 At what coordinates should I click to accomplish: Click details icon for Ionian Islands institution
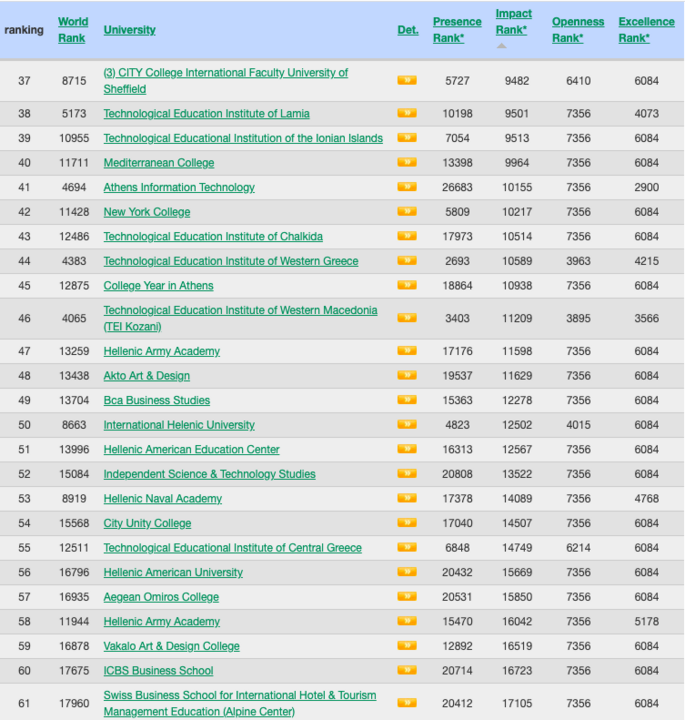pos(407,138)
